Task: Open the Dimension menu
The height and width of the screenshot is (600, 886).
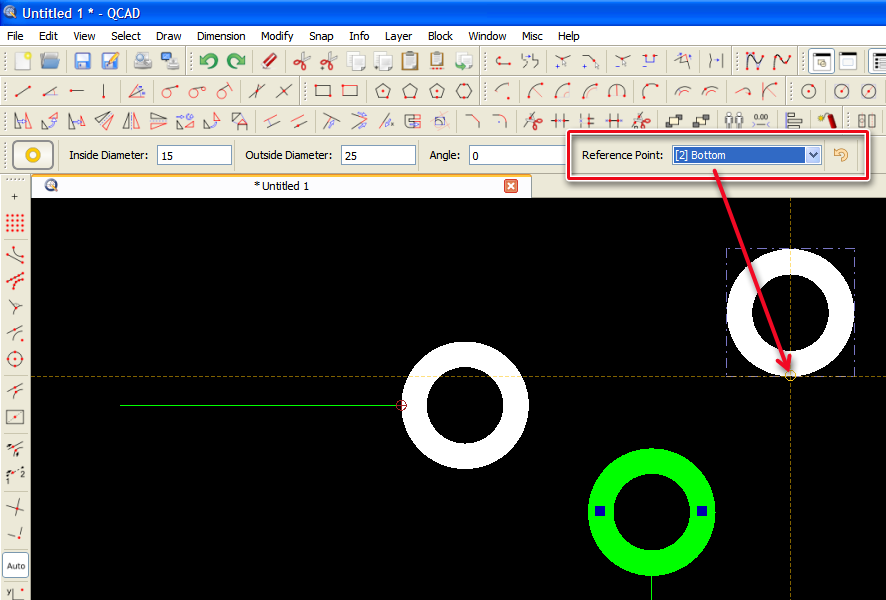Action: tap(221, 36)
